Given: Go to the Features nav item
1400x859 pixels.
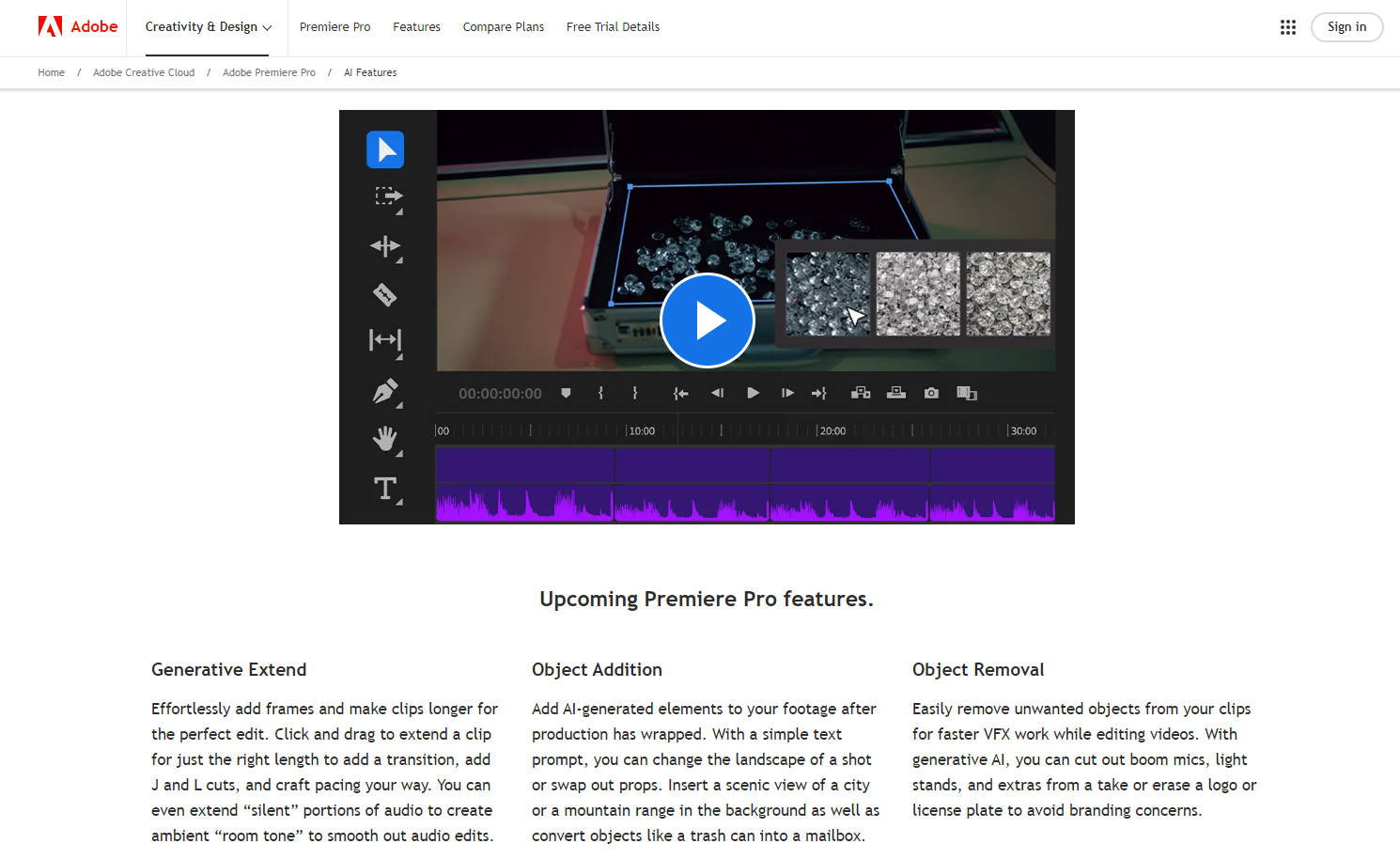Looking at the screenshot, I should coord(416,26).
